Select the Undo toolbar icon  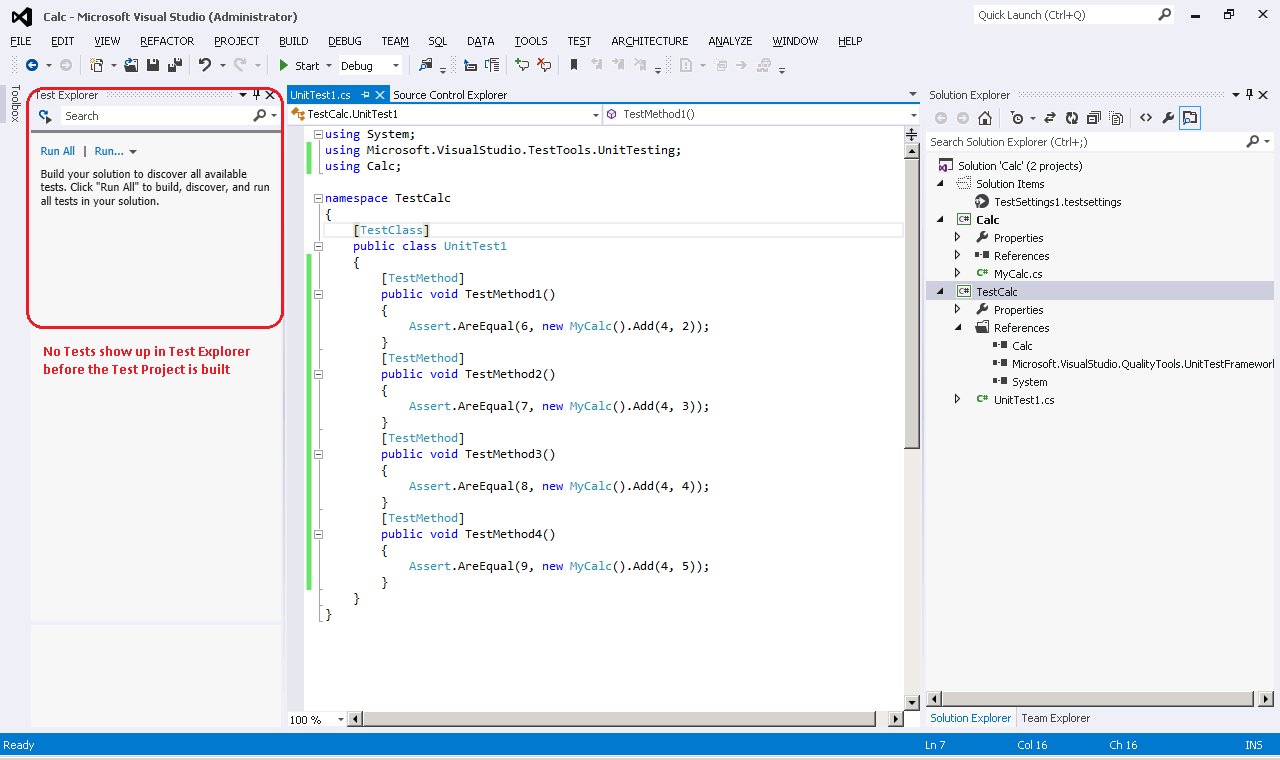tap(207, 65)
